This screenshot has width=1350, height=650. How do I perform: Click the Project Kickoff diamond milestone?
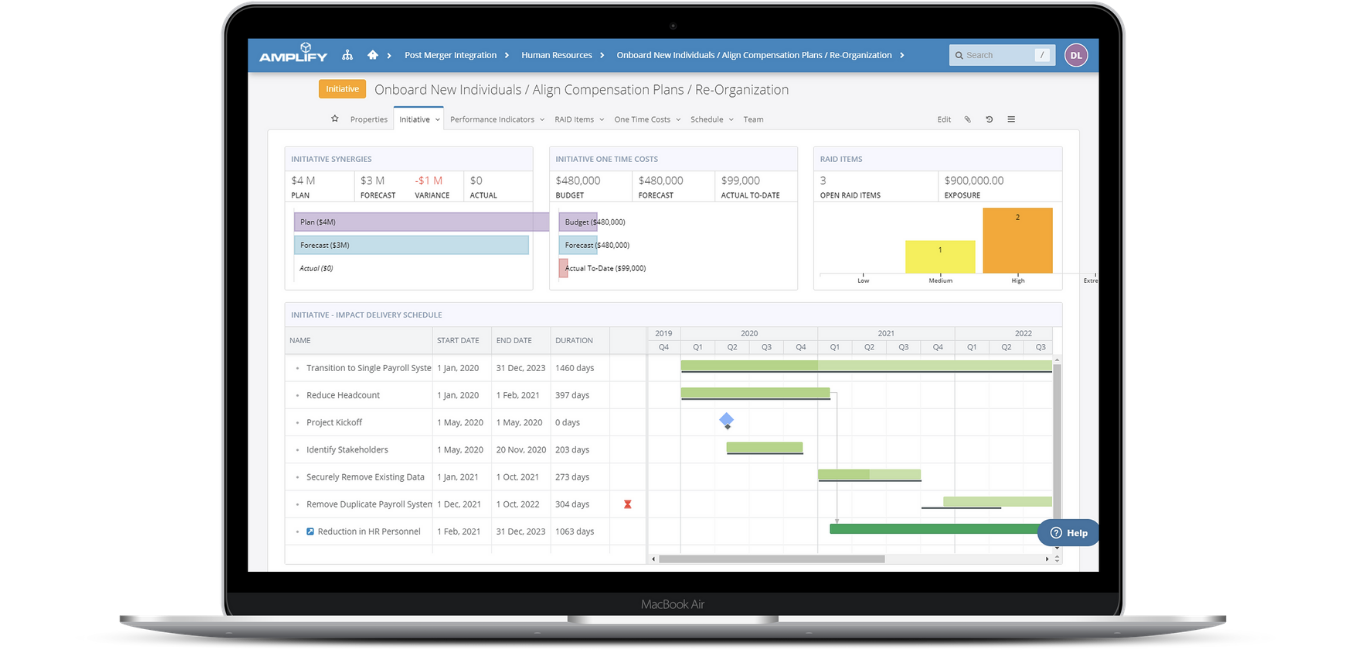point(727,420)
